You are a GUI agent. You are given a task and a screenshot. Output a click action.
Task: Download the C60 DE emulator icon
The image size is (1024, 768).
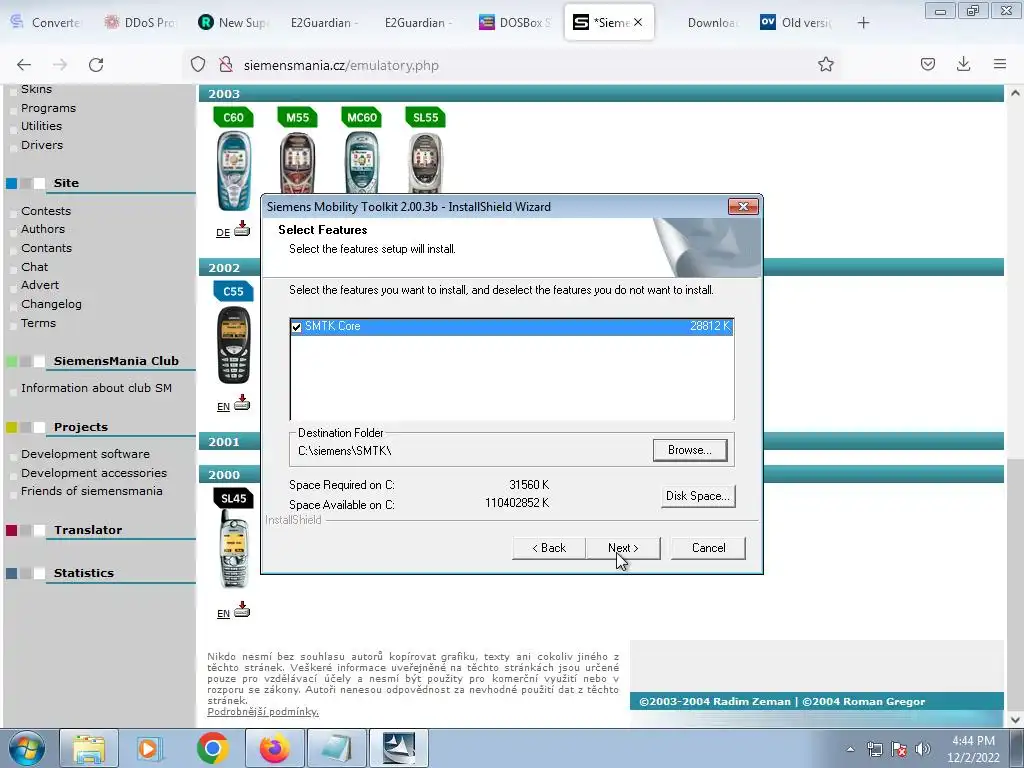point(242,229)
